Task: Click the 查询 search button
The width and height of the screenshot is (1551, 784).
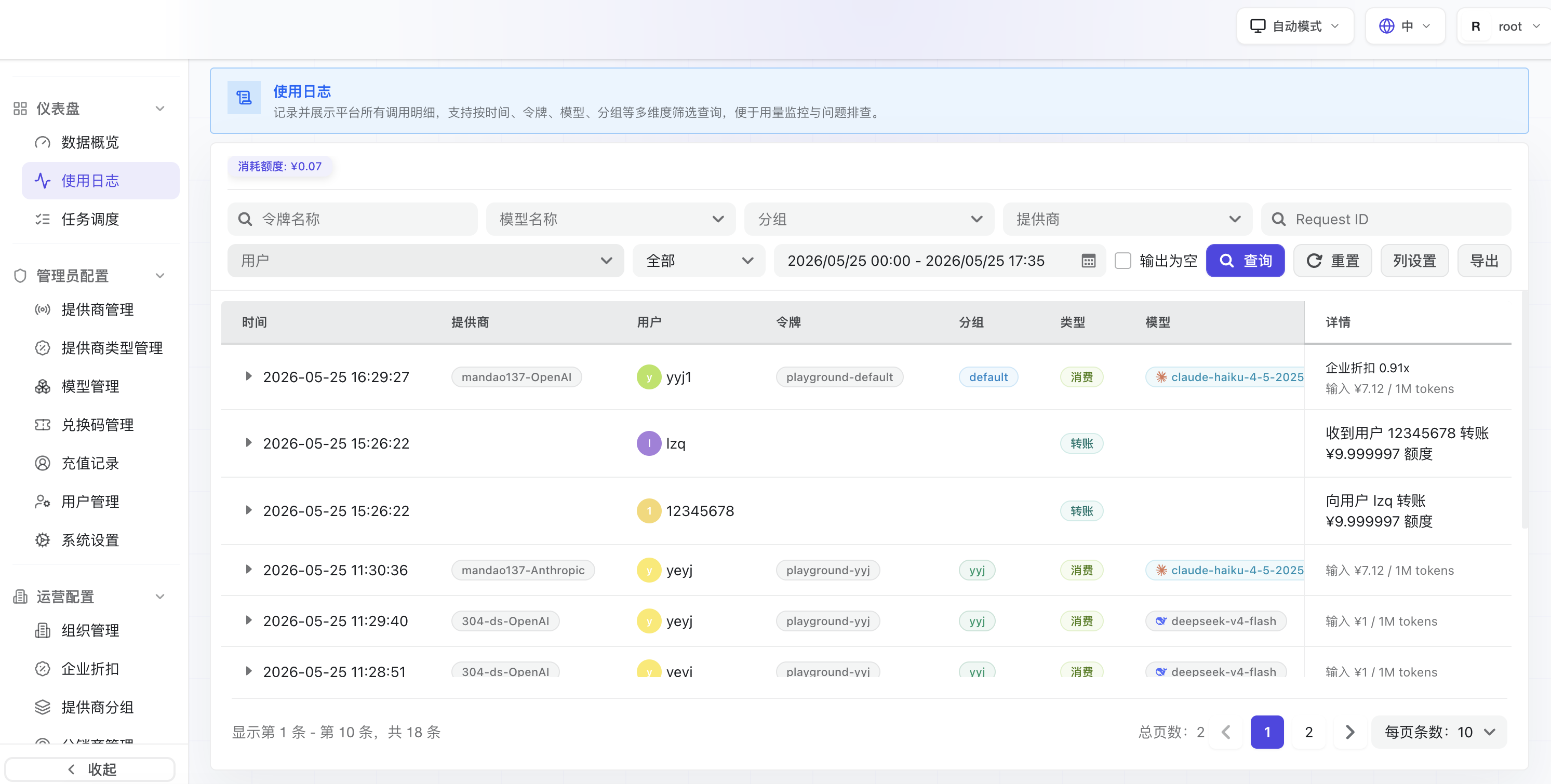Action: (x=1245, y=261)
